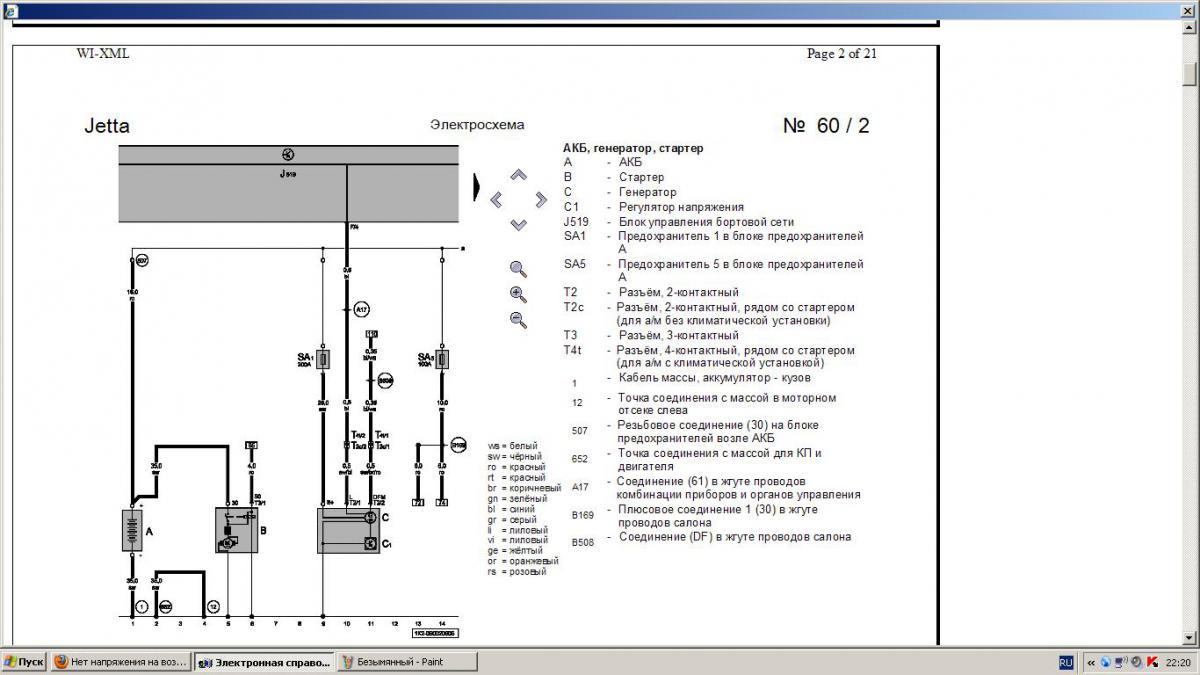Image resolution: width=1200 pixels, height=675 pixels.
Task: Click the vertical scrollbar thumb
Action: point(1189,74)
